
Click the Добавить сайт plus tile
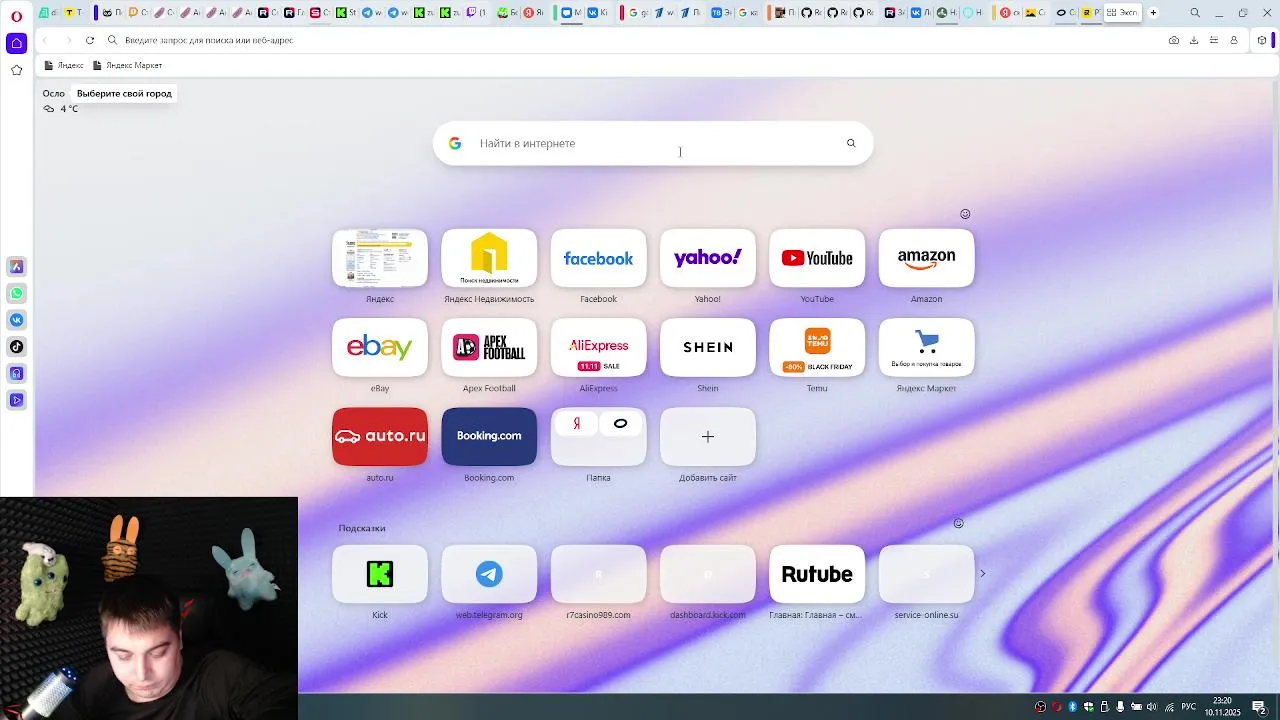pos(708,436)
